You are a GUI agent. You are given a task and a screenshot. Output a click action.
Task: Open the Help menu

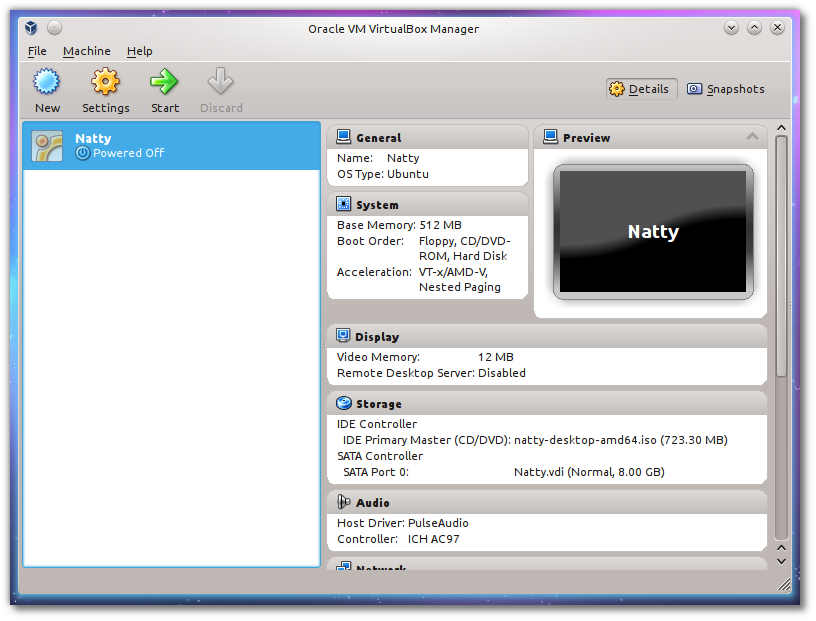[140, 51]
